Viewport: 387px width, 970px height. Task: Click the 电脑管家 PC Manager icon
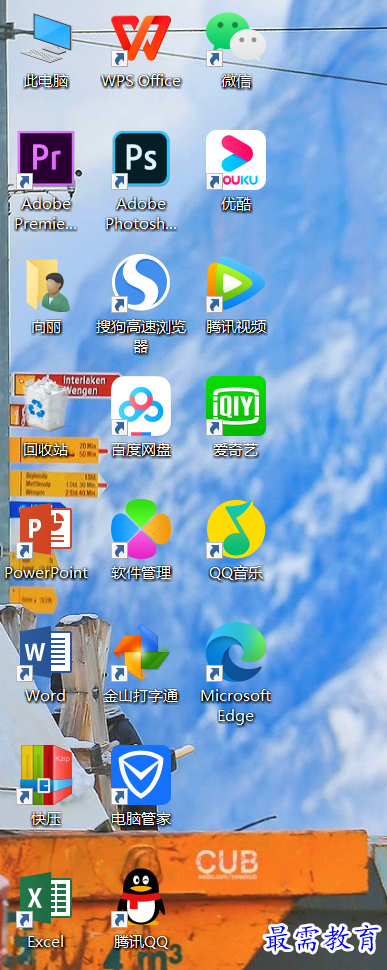pos(141,775)
